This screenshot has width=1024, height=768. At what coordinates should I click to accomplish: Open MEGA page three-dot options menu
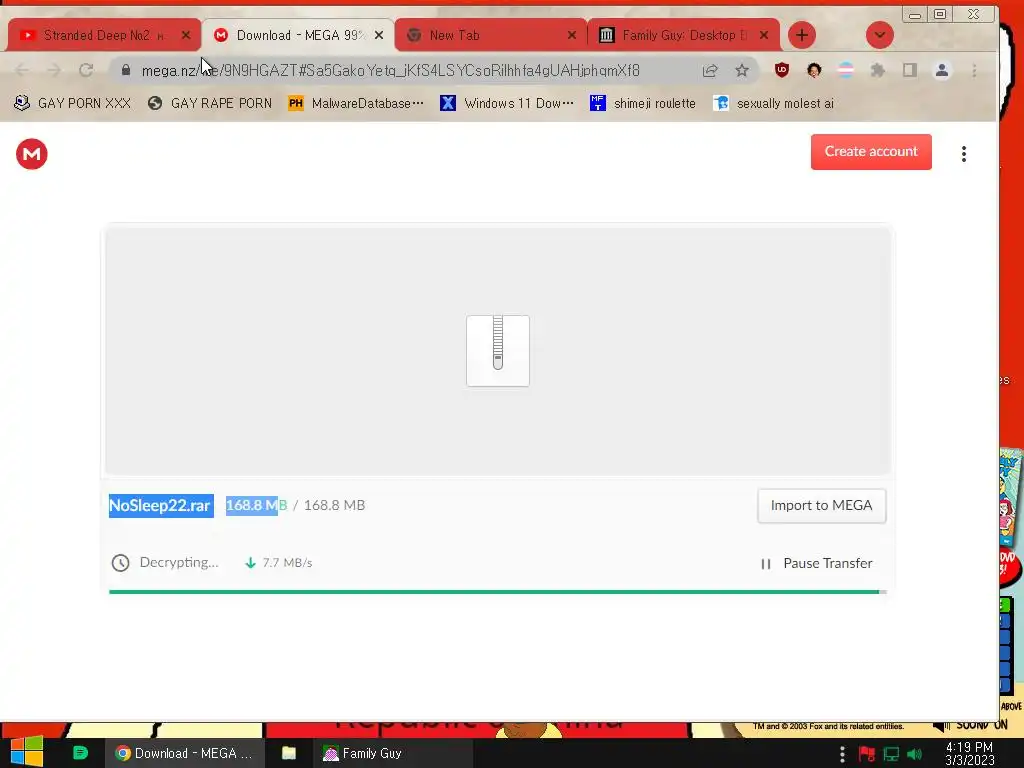(x=964, y=154)
